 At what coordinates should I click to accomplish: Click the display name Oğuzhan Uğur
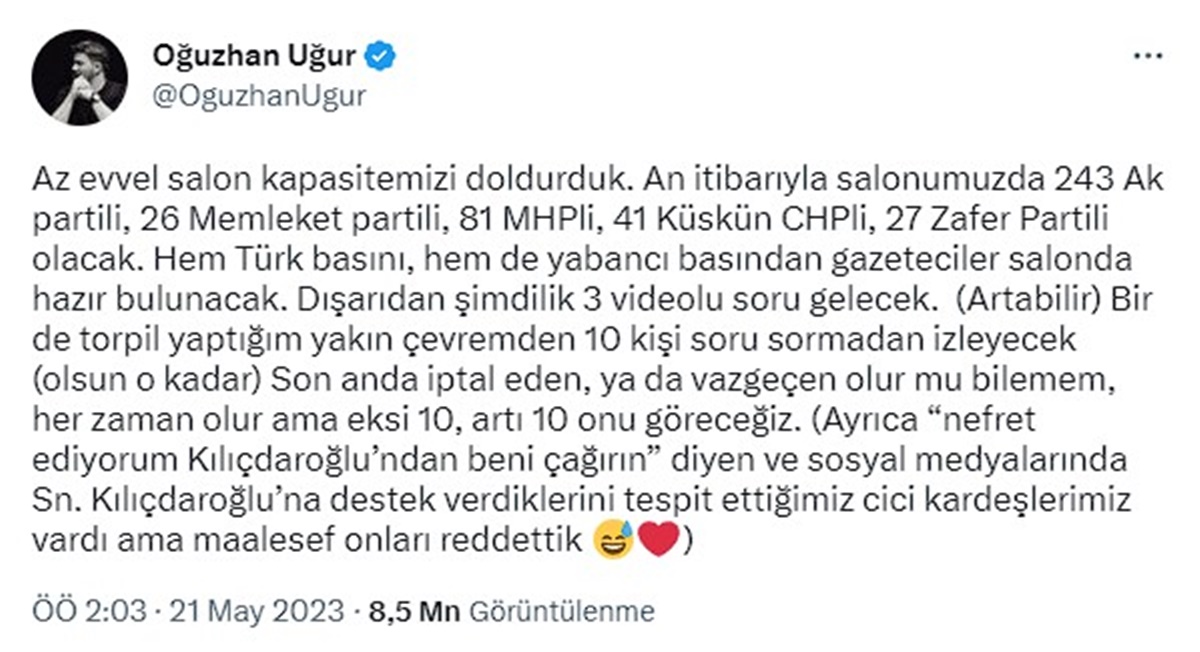257,57
